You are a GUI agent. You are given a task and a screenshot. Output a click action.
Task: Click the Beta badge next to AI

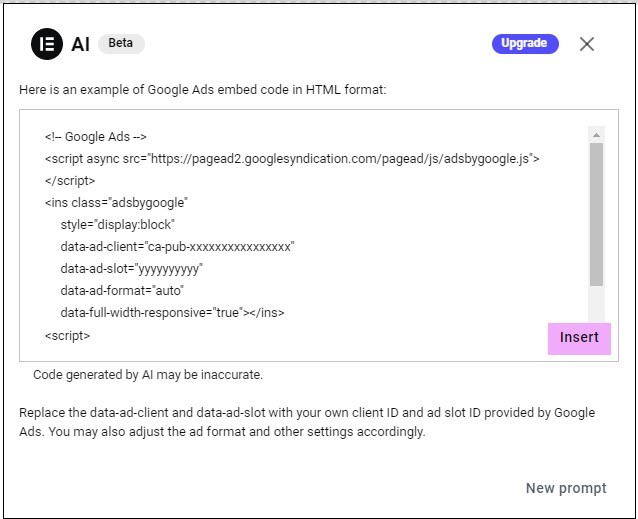pyautogui.click(x=121, y=43)
